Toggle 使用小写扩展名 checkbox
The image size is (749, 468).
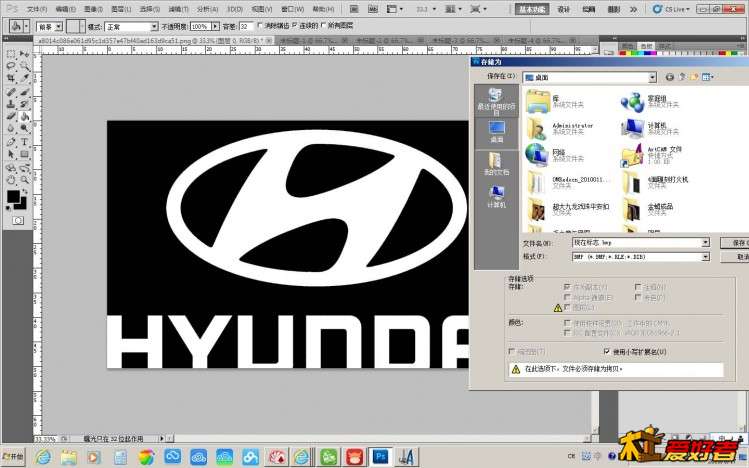[x=607, y=351]
